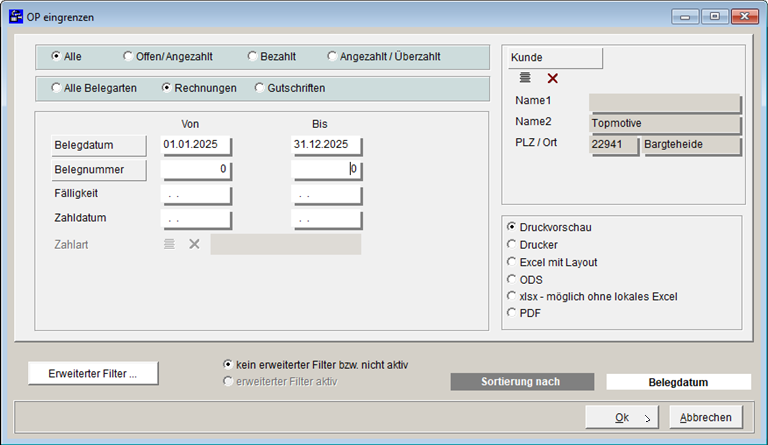
Task: Click the Belegnummer button
Action: tap(99, 170)
